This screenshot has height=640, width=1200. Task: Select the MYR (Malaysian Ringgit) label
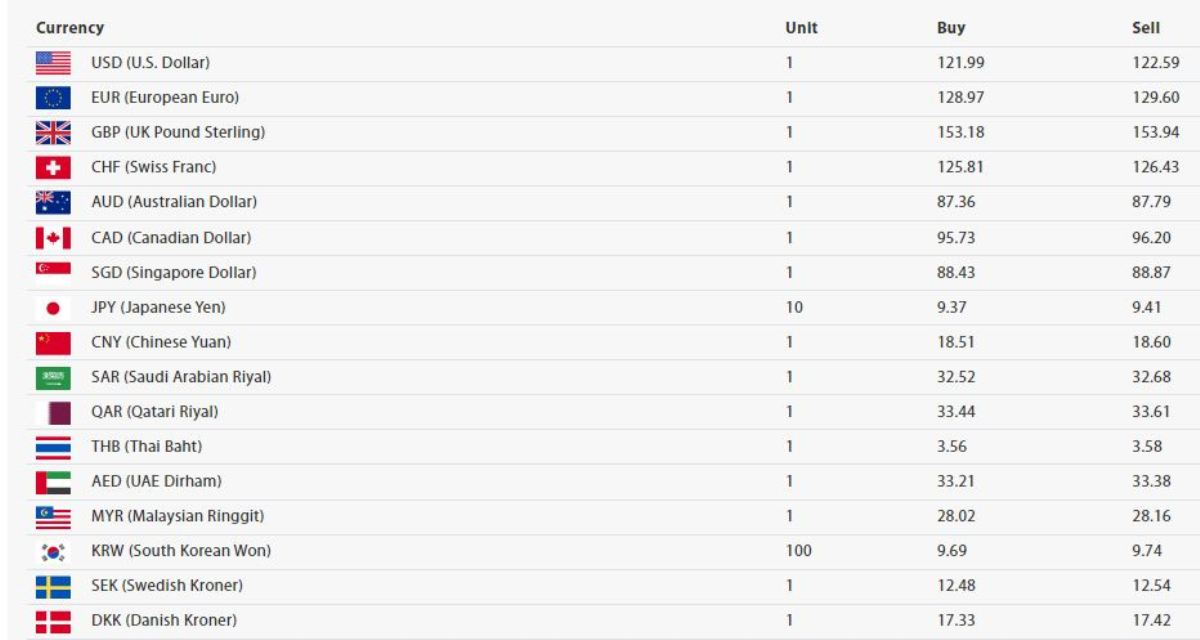click(178, 516)
